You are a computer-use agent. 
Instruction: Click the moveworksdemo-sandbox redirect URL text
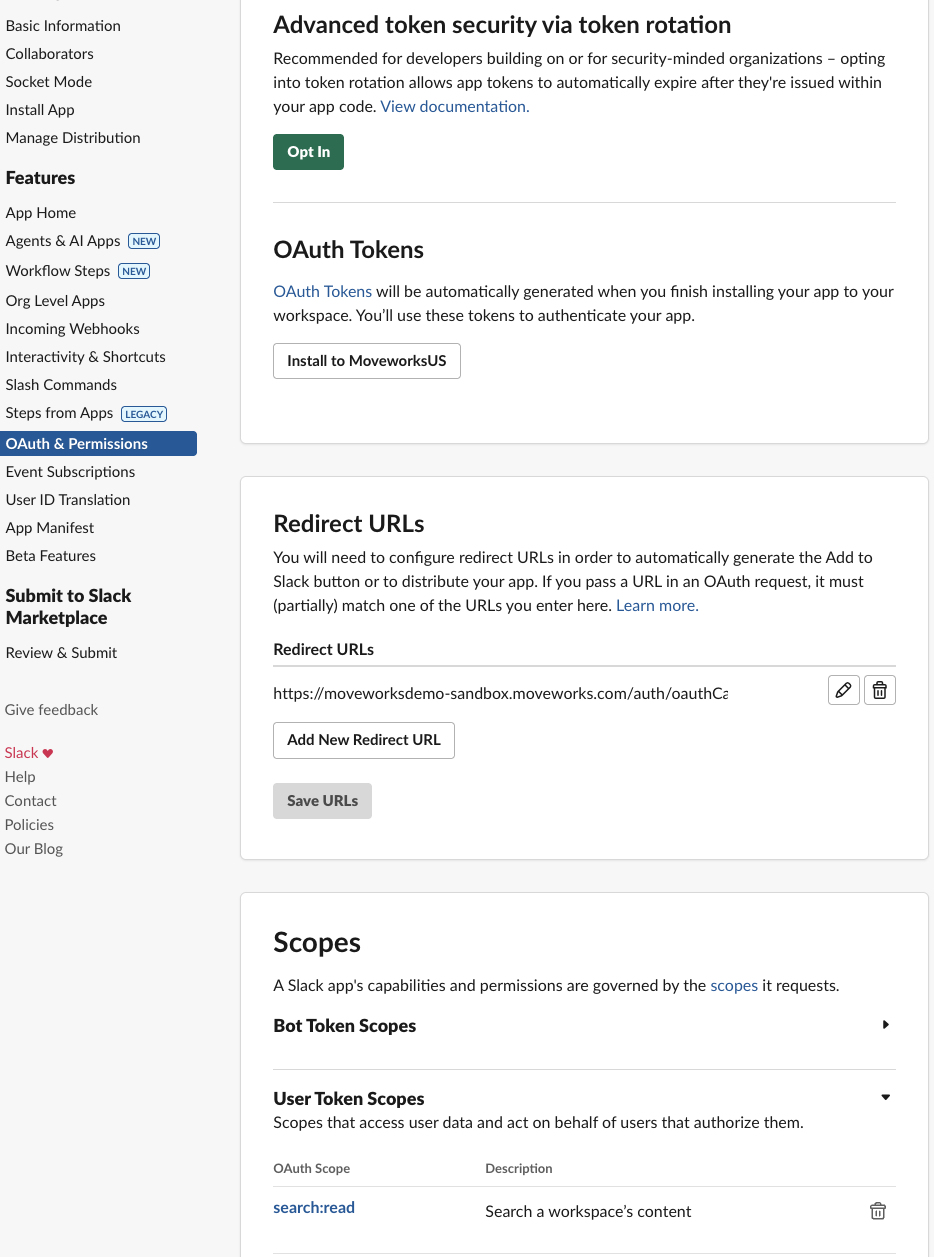(x=500, y=693)
